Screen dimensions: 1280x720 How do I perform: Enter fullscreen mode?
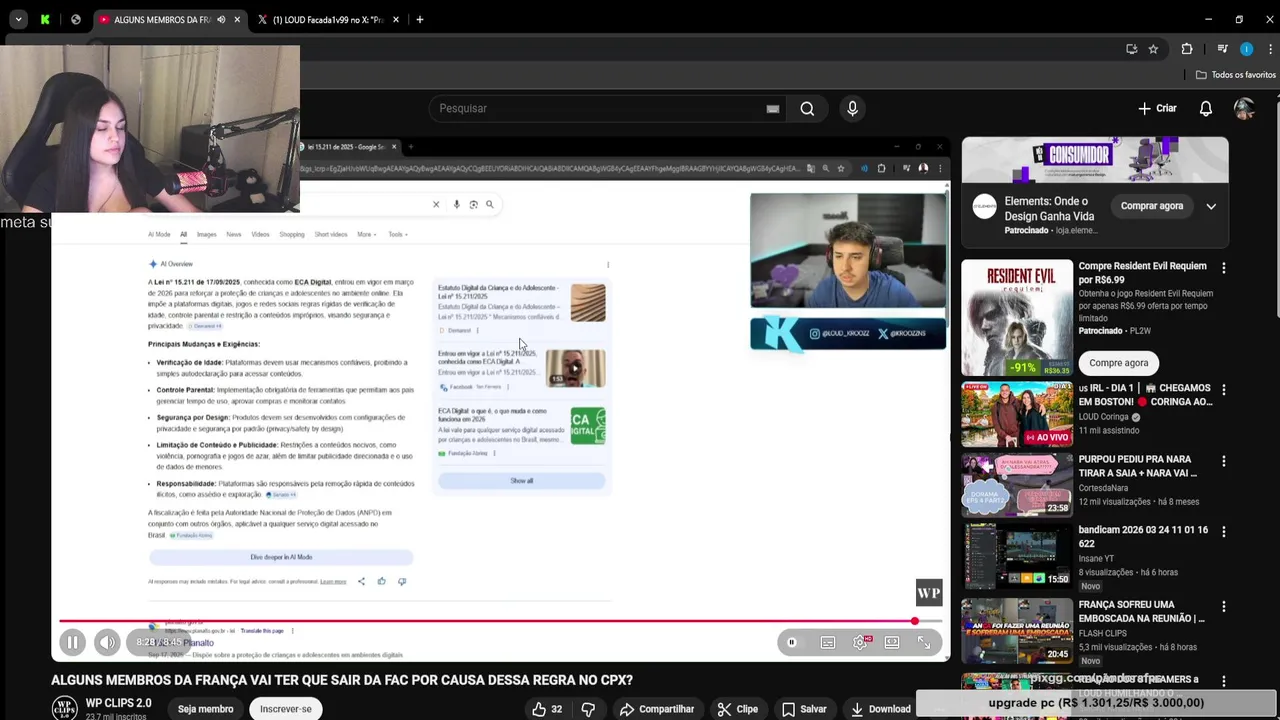click(925, 643)
